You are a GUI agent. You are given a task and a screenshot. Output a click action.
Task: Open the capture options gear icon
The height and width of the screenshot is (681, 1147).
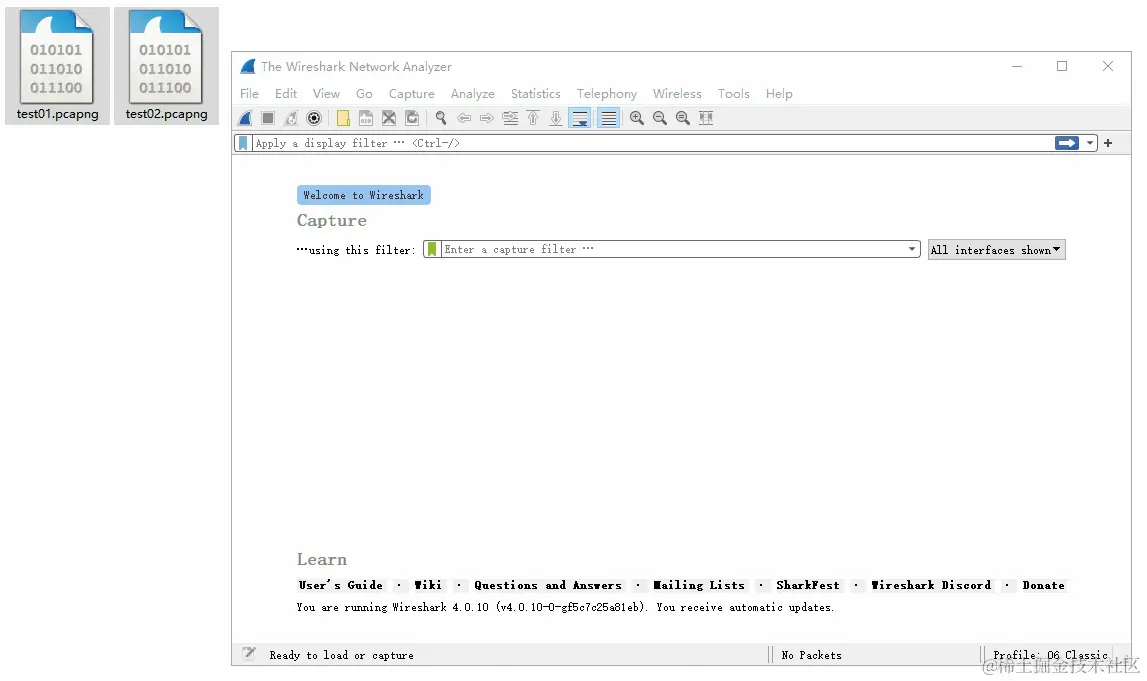pos(314,118)
